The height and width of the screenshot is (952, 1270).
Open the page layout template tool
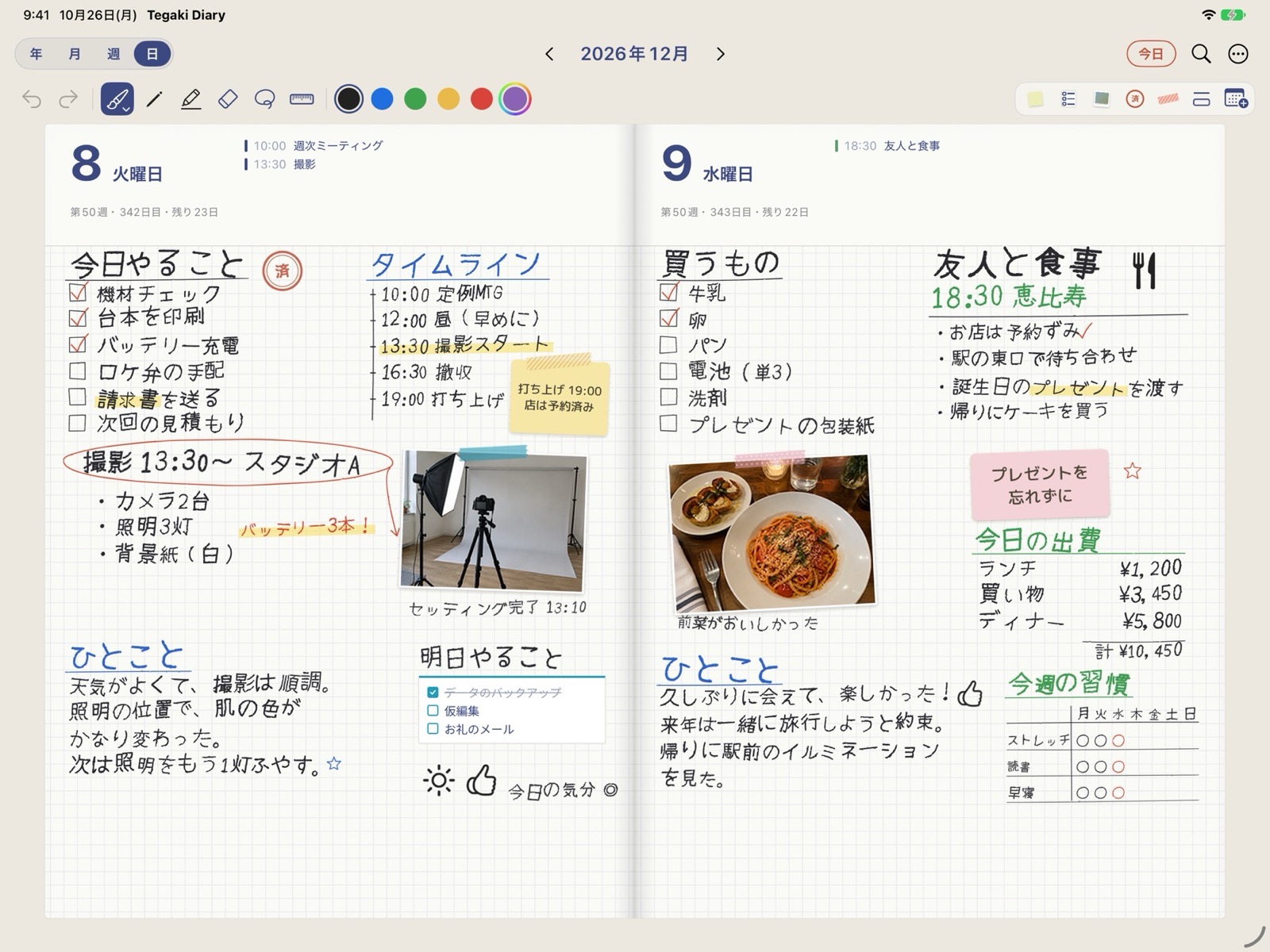tap(1202, 99)
